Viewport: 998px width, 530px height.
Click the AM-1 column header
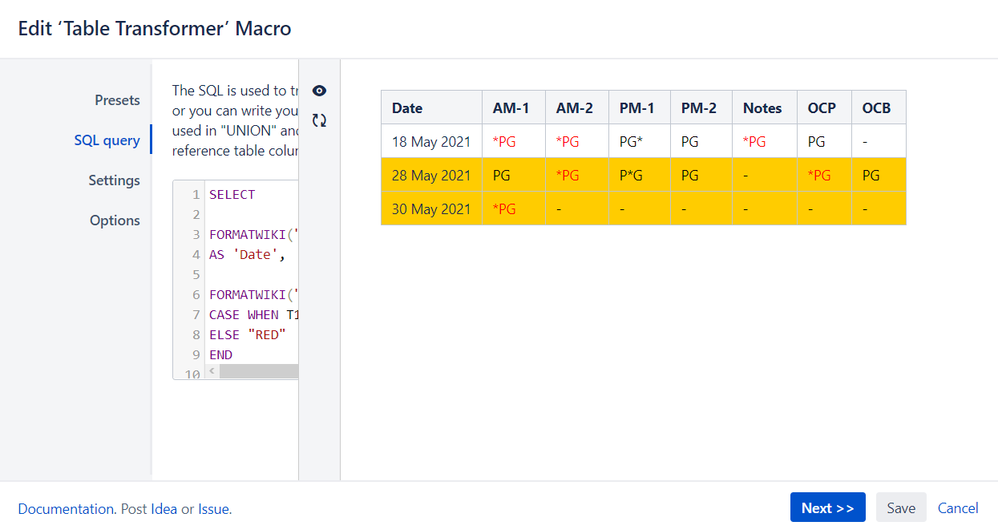(x=512, y=108)
